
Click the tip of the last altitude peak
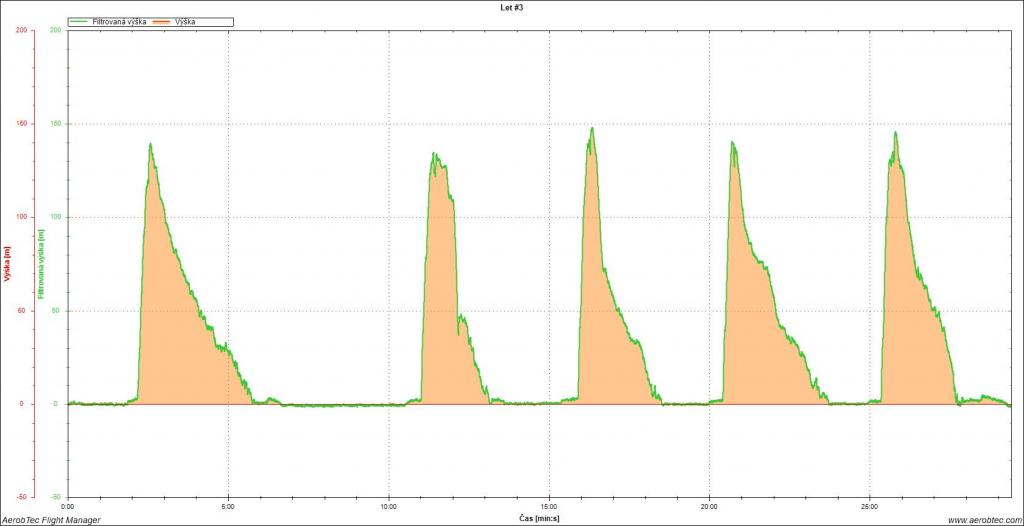(x=895, y=133)
